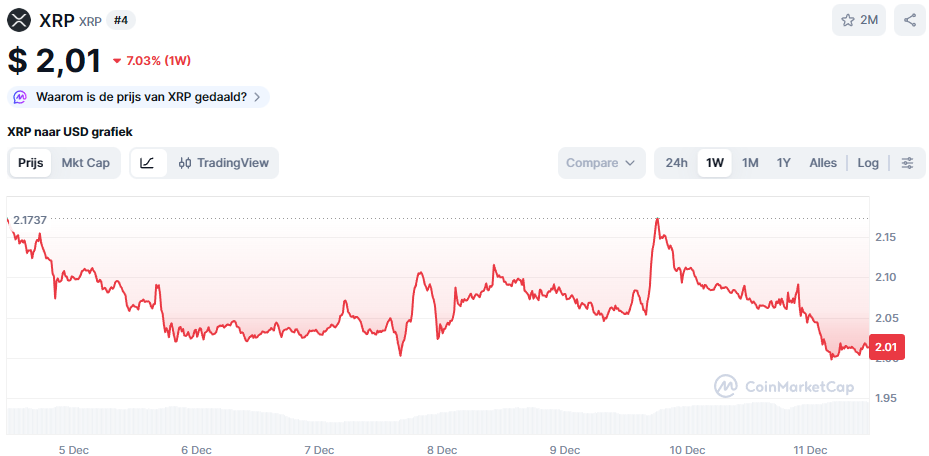This screenshot has height=456, width=929.
Task: Click the XRP logo icon
Action: coord(20,20)
